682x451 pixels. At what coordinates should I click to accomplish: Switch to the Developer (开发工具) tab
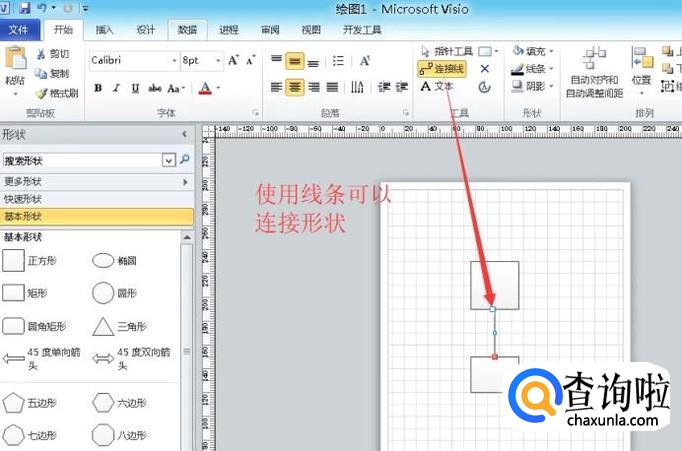[362, 30]
